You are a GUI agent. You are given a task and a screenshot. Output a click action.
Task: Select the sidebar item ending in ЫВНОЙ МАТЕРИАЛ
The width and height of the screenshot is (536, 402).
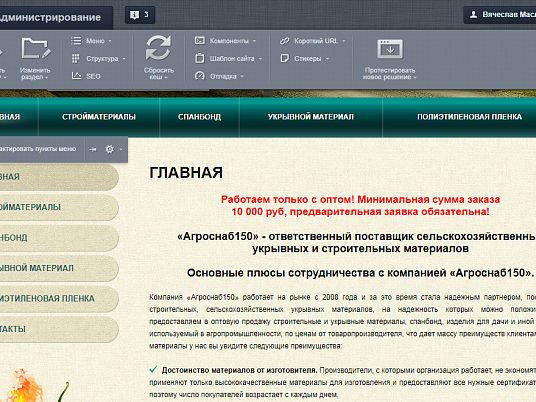pyautogui.click(x=59, y=268)
